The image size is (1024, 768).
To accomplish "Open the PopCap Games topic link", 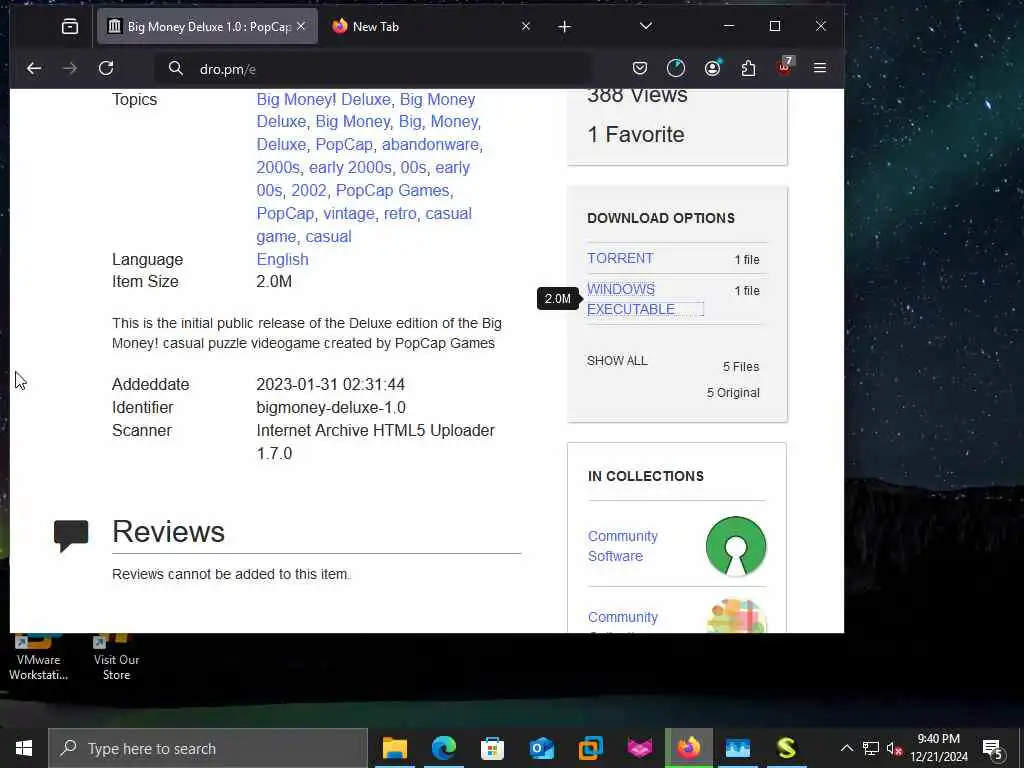I will click(x=392, y=191).
